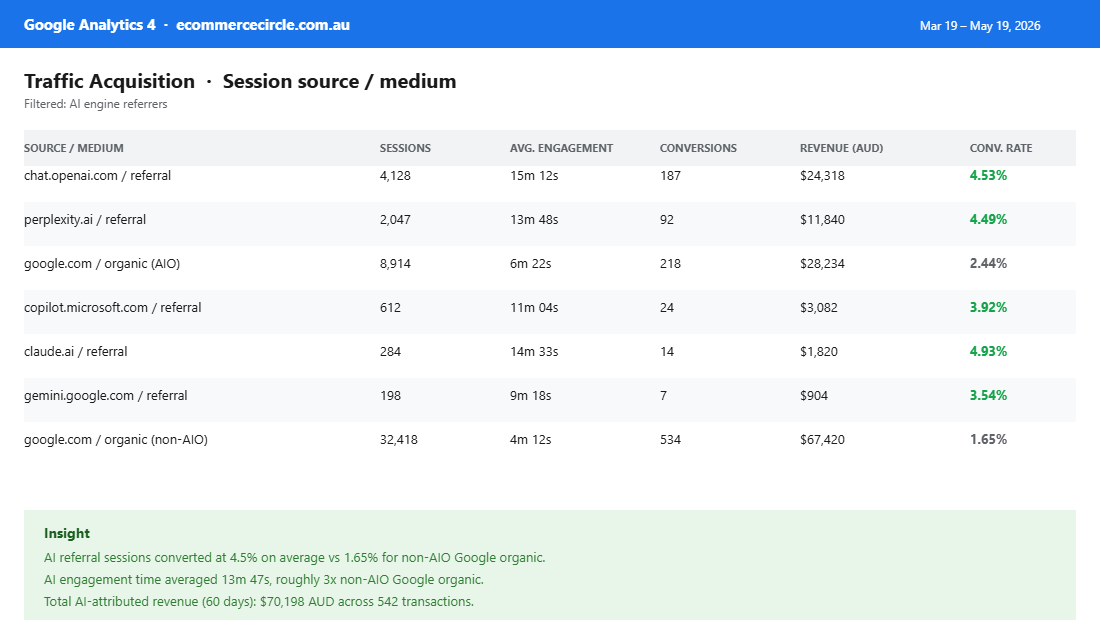
Task: Click the 6m 22s engagement value
Action: pyautogui.click(x=530, y=264)
